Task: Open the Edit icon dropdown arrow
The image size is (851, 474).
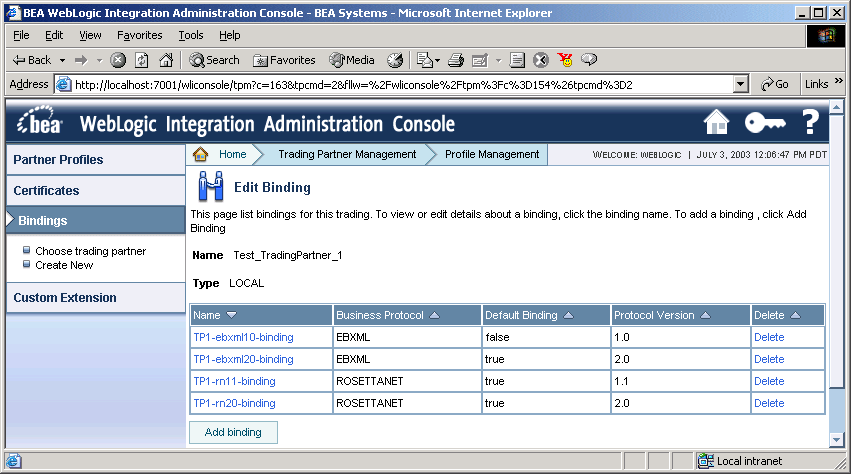Action: click(498, 60)
